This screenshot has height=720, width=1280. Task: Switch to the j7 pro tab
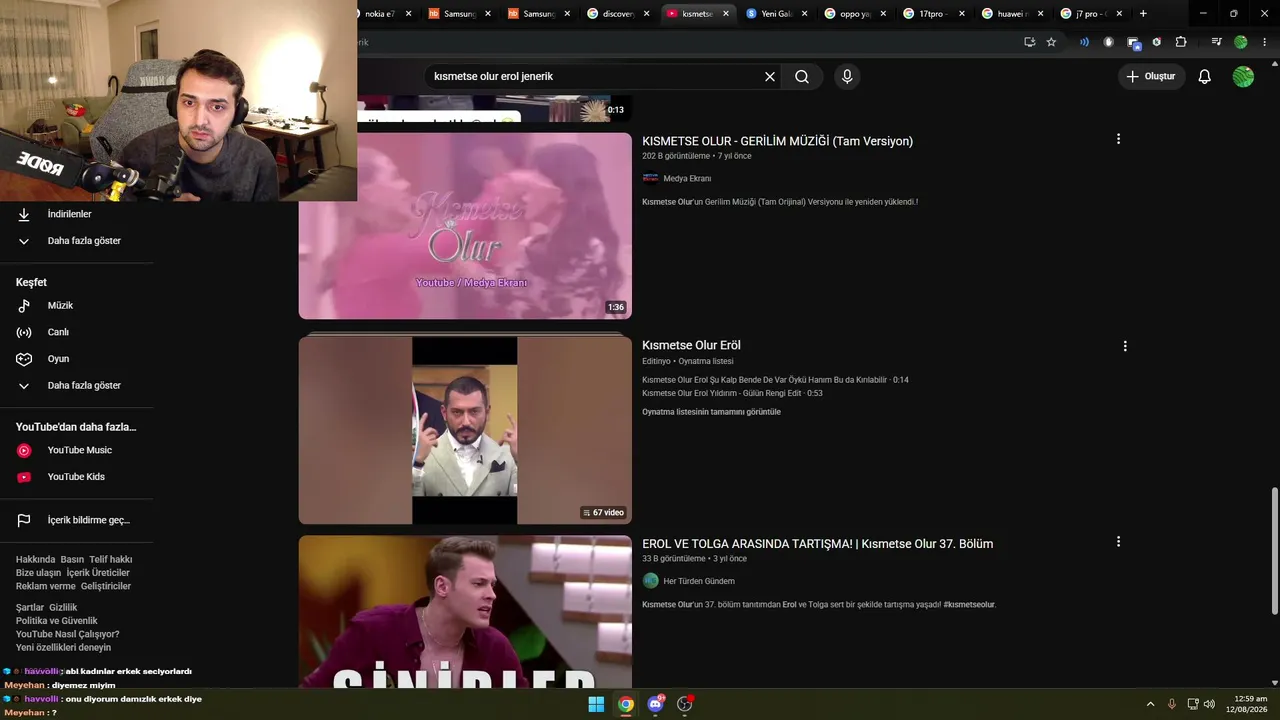tap(1085, 14)
